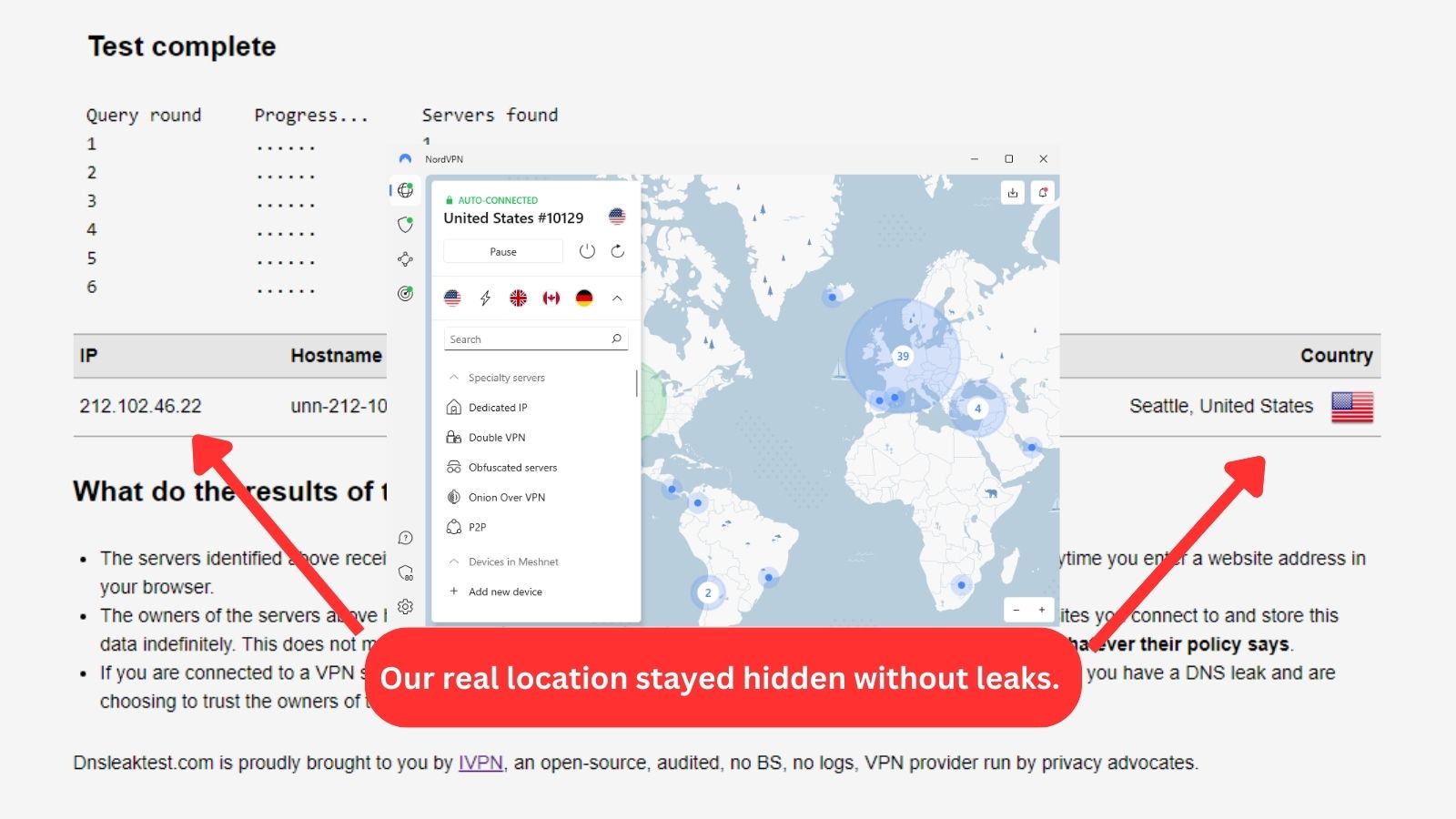Open Dark Web Monitor radar icon
The height and width of the screenshot is (819, 1456).
(406, 293)
